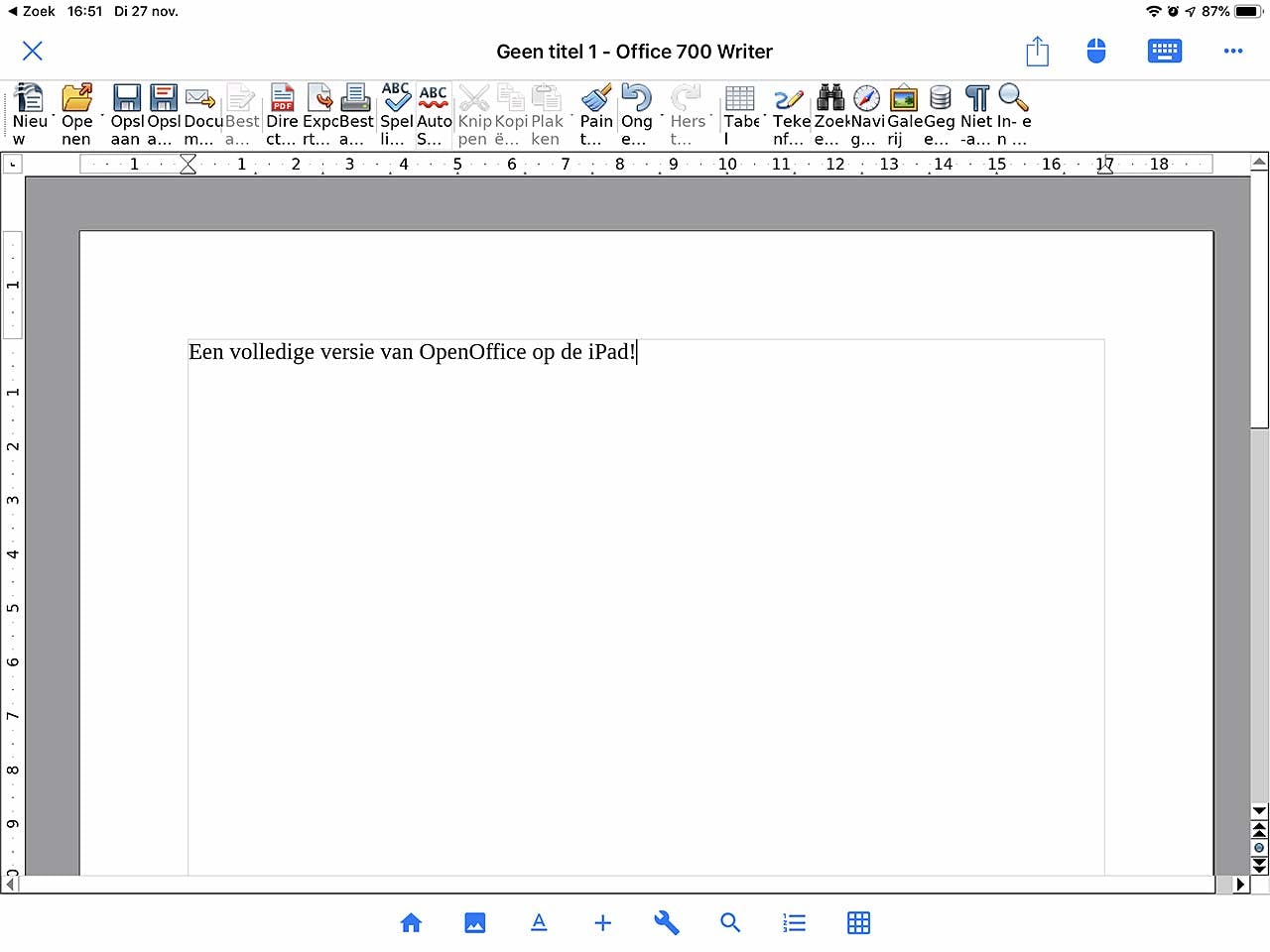1270x952 pixels.
Task: Run Spelling check with ABC checkmark icon
Action: [396, 97]
